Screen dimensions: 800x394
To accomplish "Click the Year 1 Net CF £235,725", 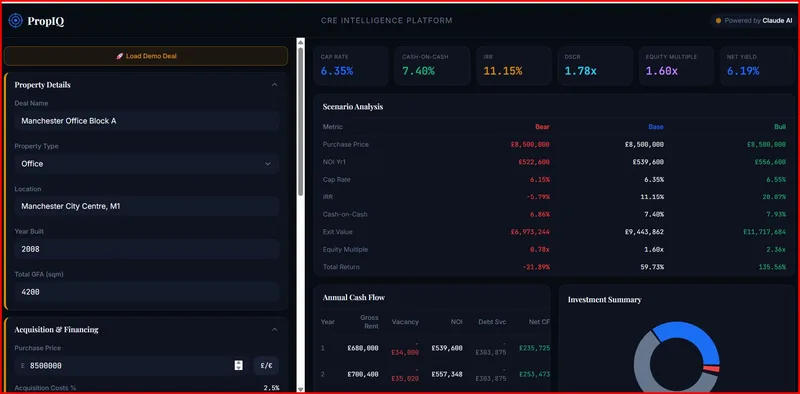I will coord(535,348).
